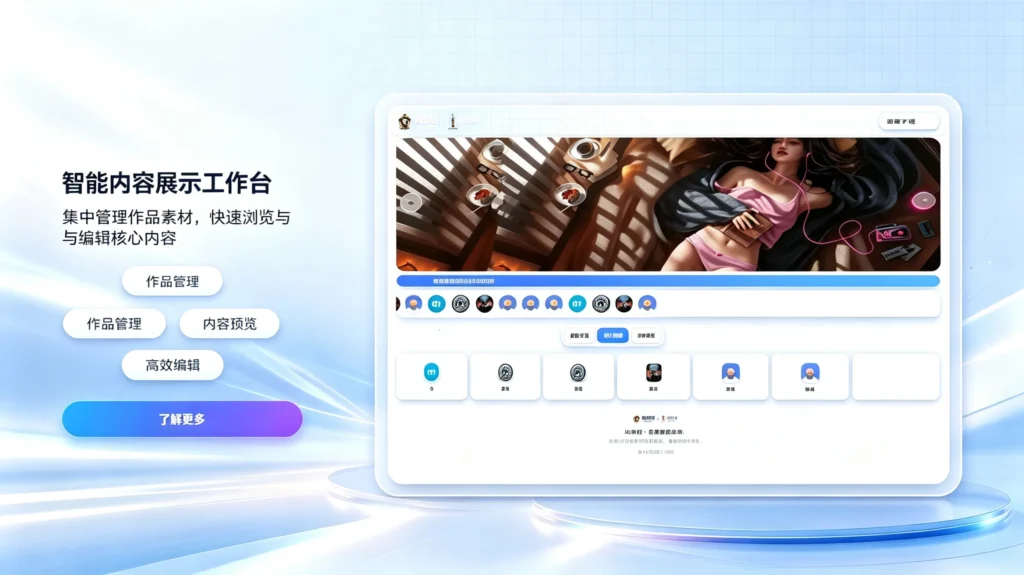Viewport: 1024px width, 575px height.
Task: Select the grey round emblem avatar after first teal
Action: pos(460,303)
